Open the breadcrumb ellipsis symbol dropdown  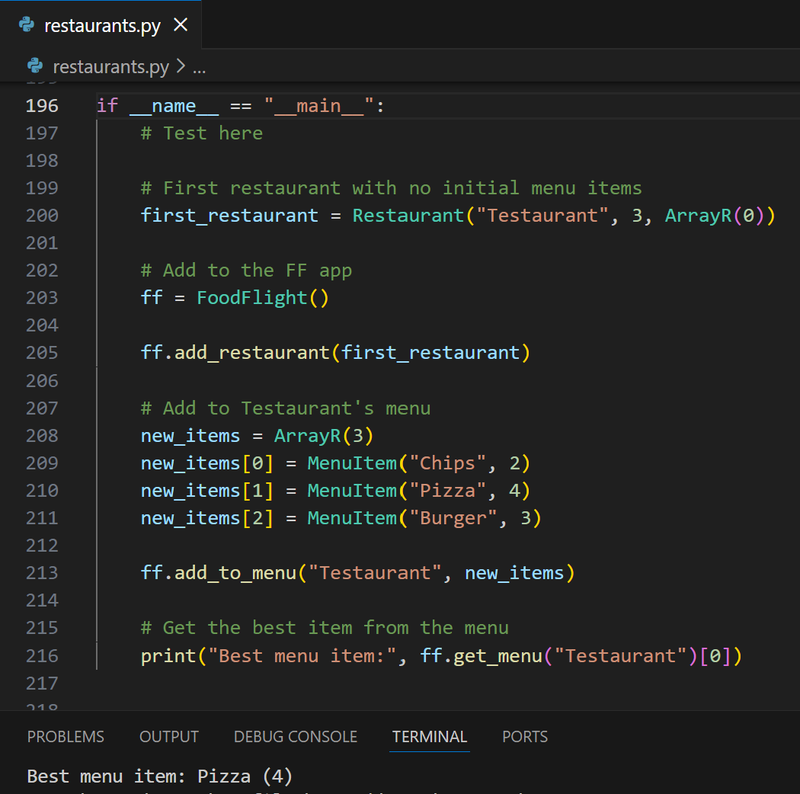point(198,67)
